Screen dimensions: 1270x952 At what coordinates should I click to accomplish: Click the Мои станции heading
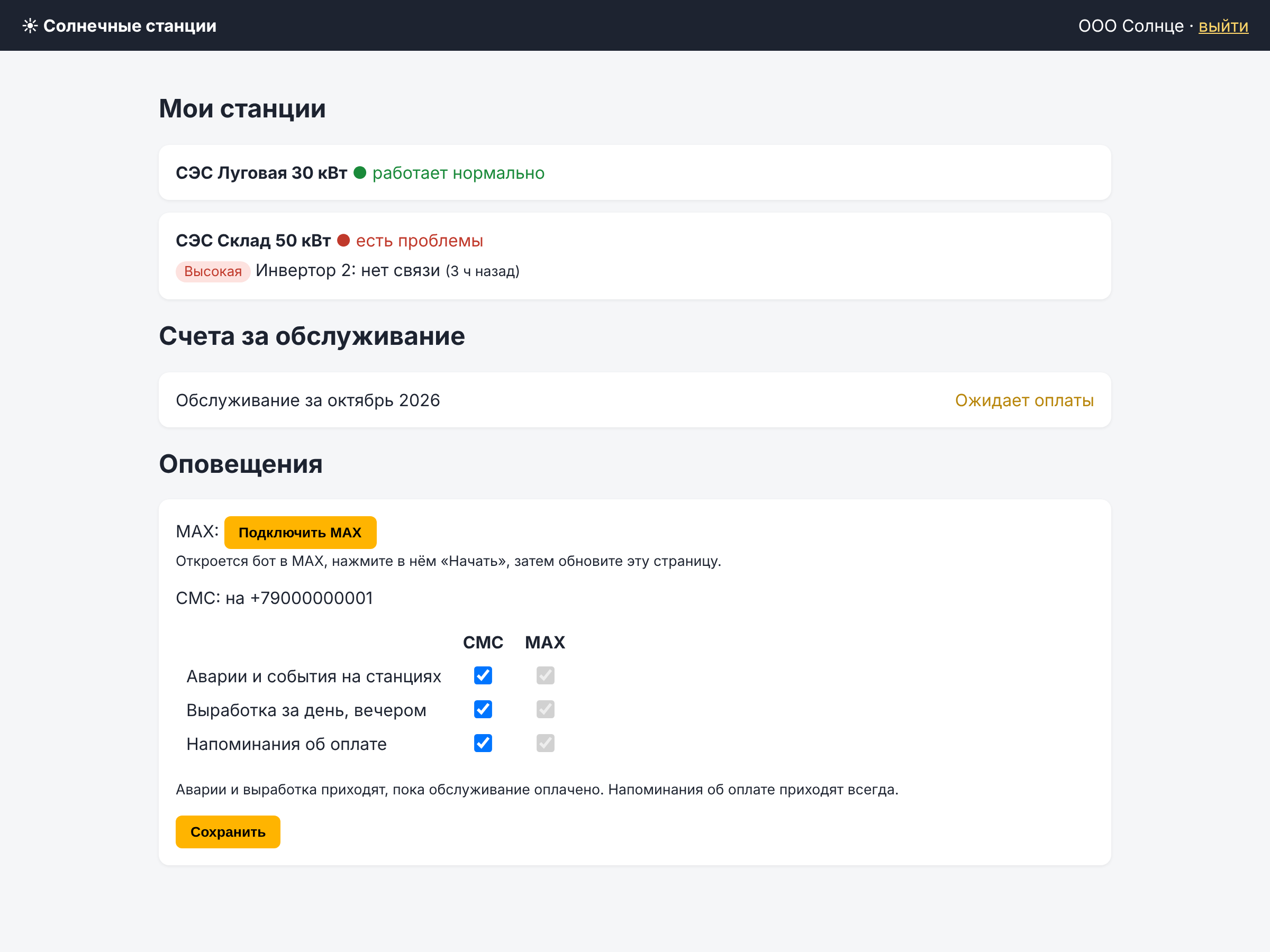pos(242,108)
